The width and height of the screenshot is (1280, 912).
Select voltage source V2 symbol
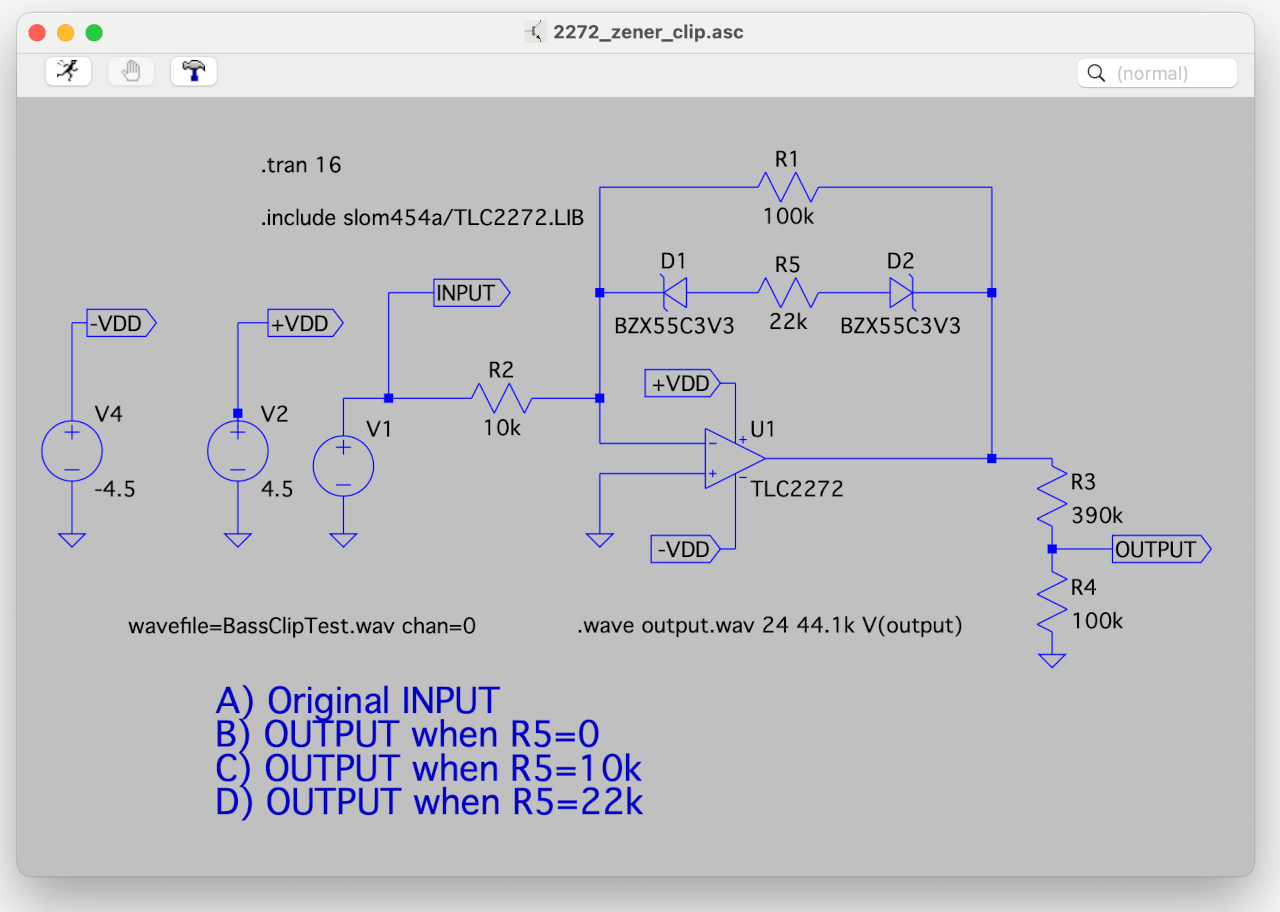click(x=238, y=451)
